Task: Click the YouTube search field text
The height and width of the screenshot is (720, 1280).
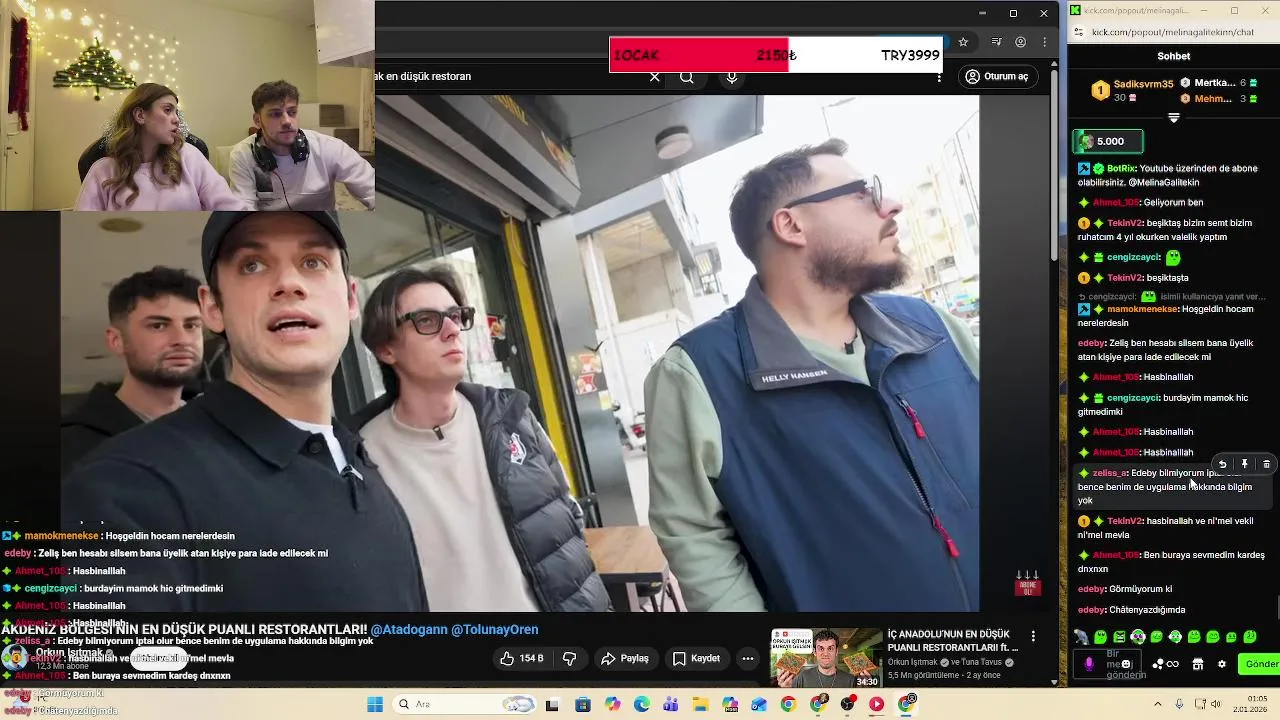Action: [x=423, y=76]
